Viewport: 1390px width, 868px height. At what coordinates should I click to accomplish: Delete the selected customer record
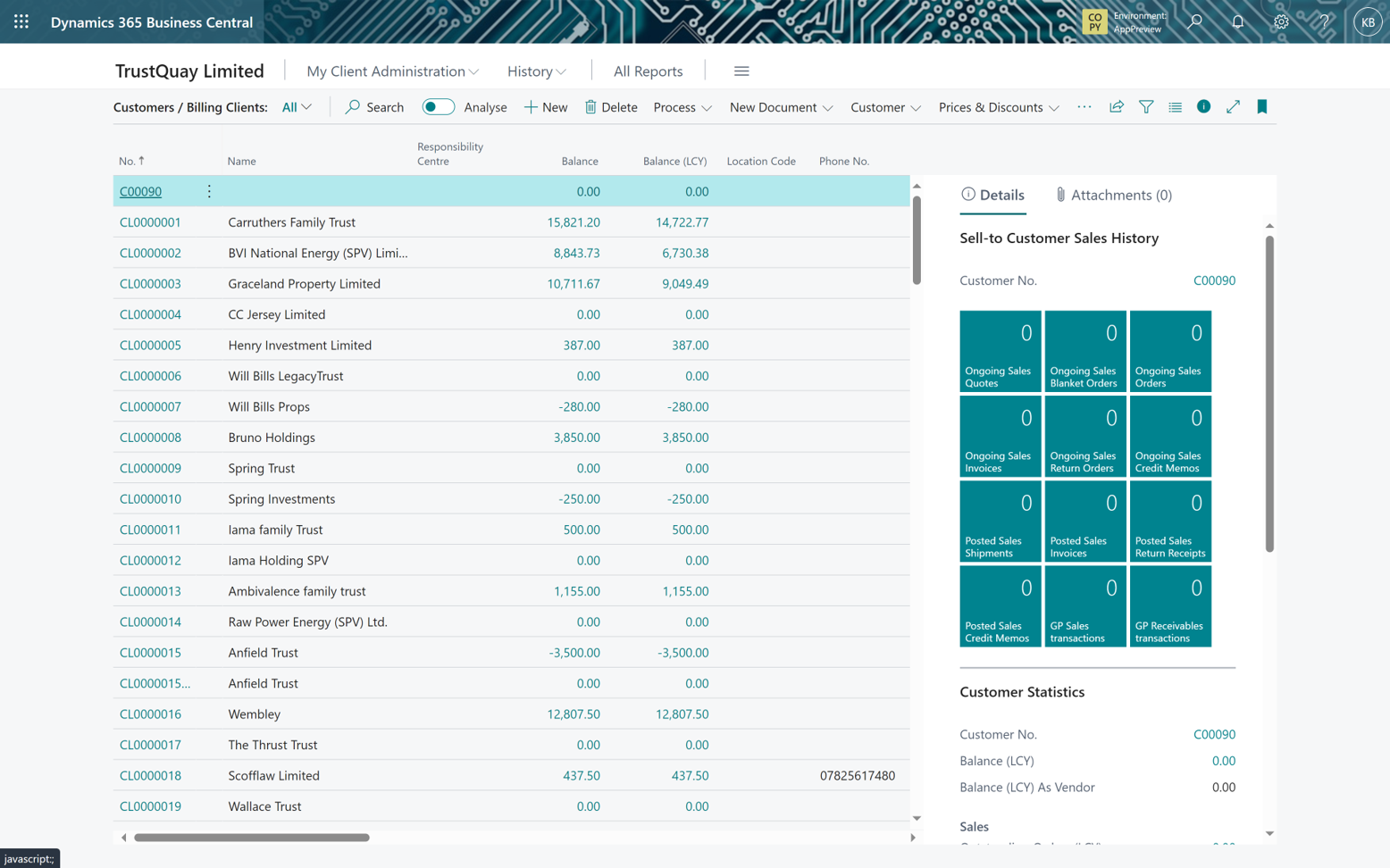click(611, 106)
